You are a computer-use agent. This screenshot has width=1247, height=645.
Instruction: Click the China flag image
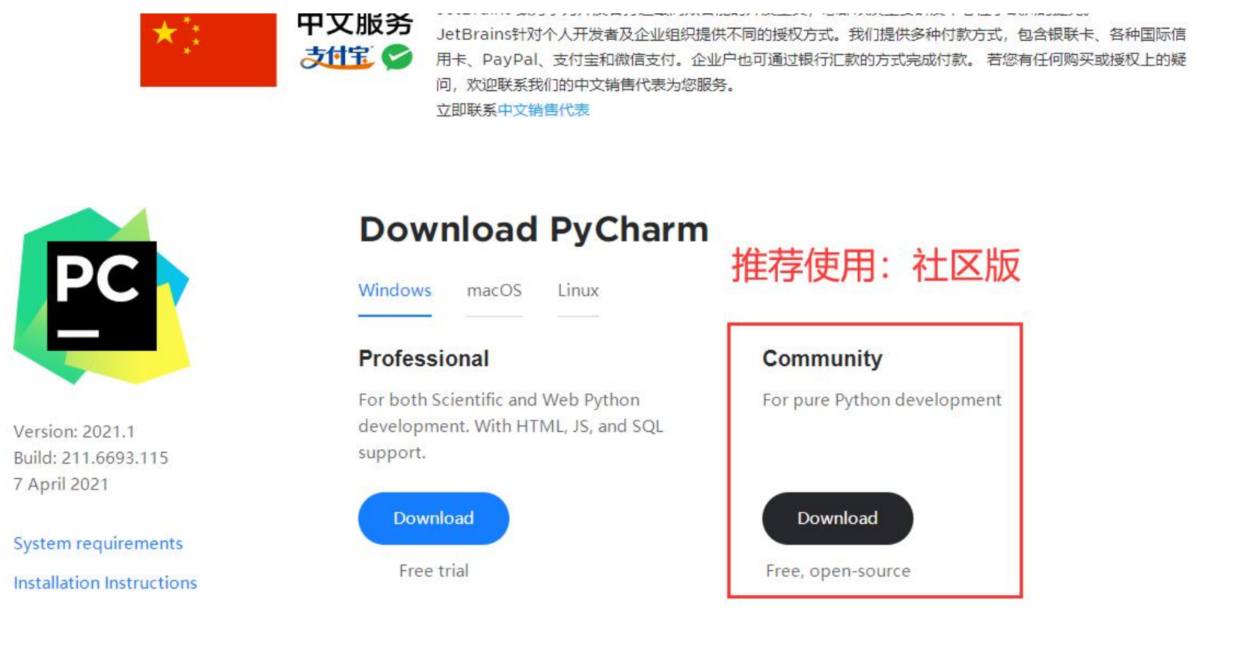pos(208,50)
